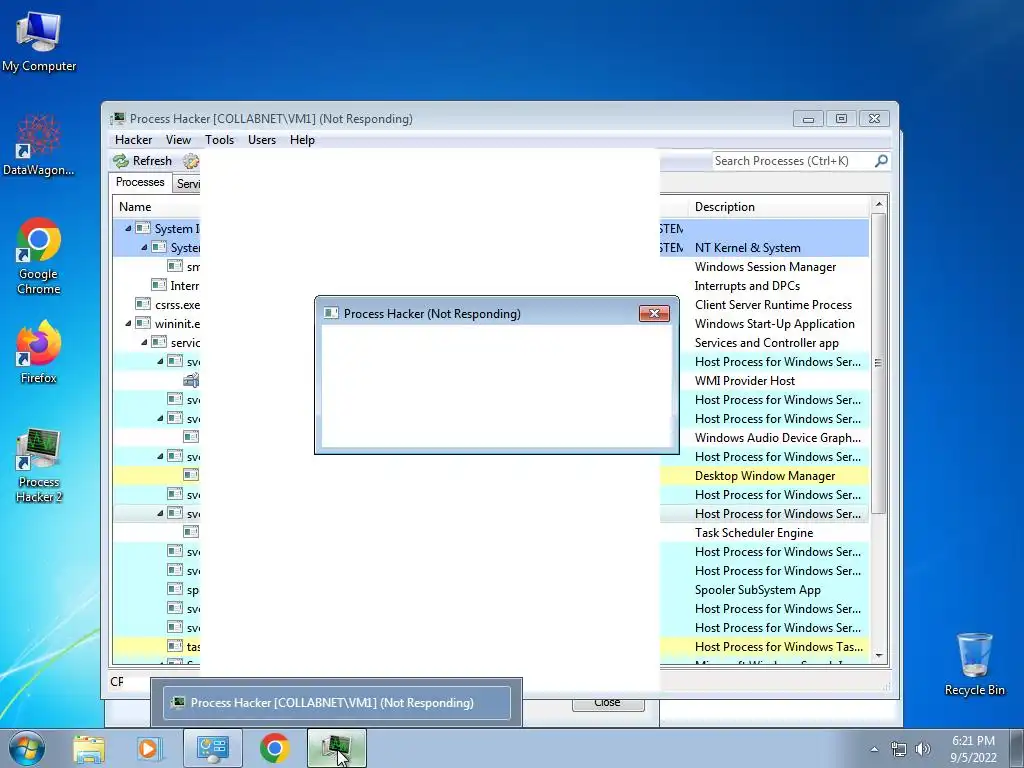Open the DataWagon desktop shortcut
Viewport: 1024px width, 768px height.
39,145
